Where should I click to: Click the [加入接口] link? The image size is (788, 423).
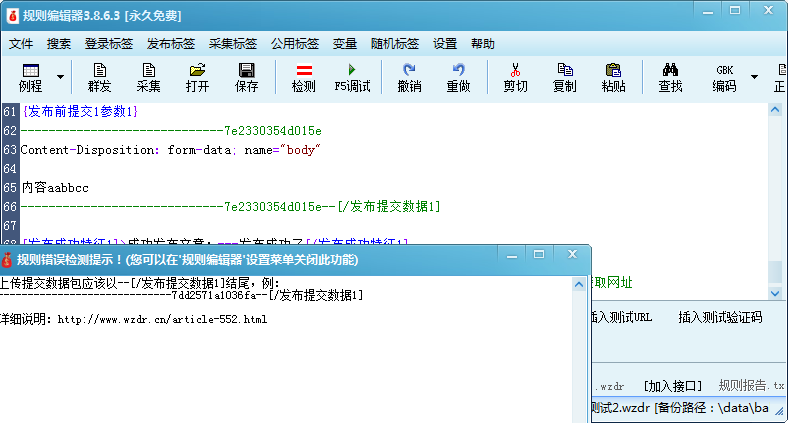(672, 386)
